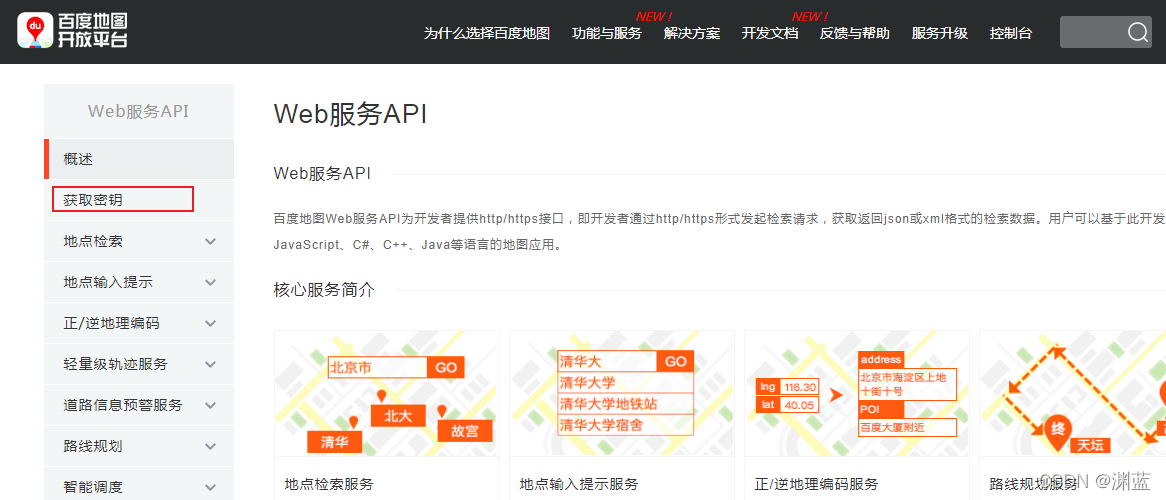Image resolution: width=1166 pixels, height=500 pixels.
Task: Open 解决方案 menu
Action: [x=692, y=33]
